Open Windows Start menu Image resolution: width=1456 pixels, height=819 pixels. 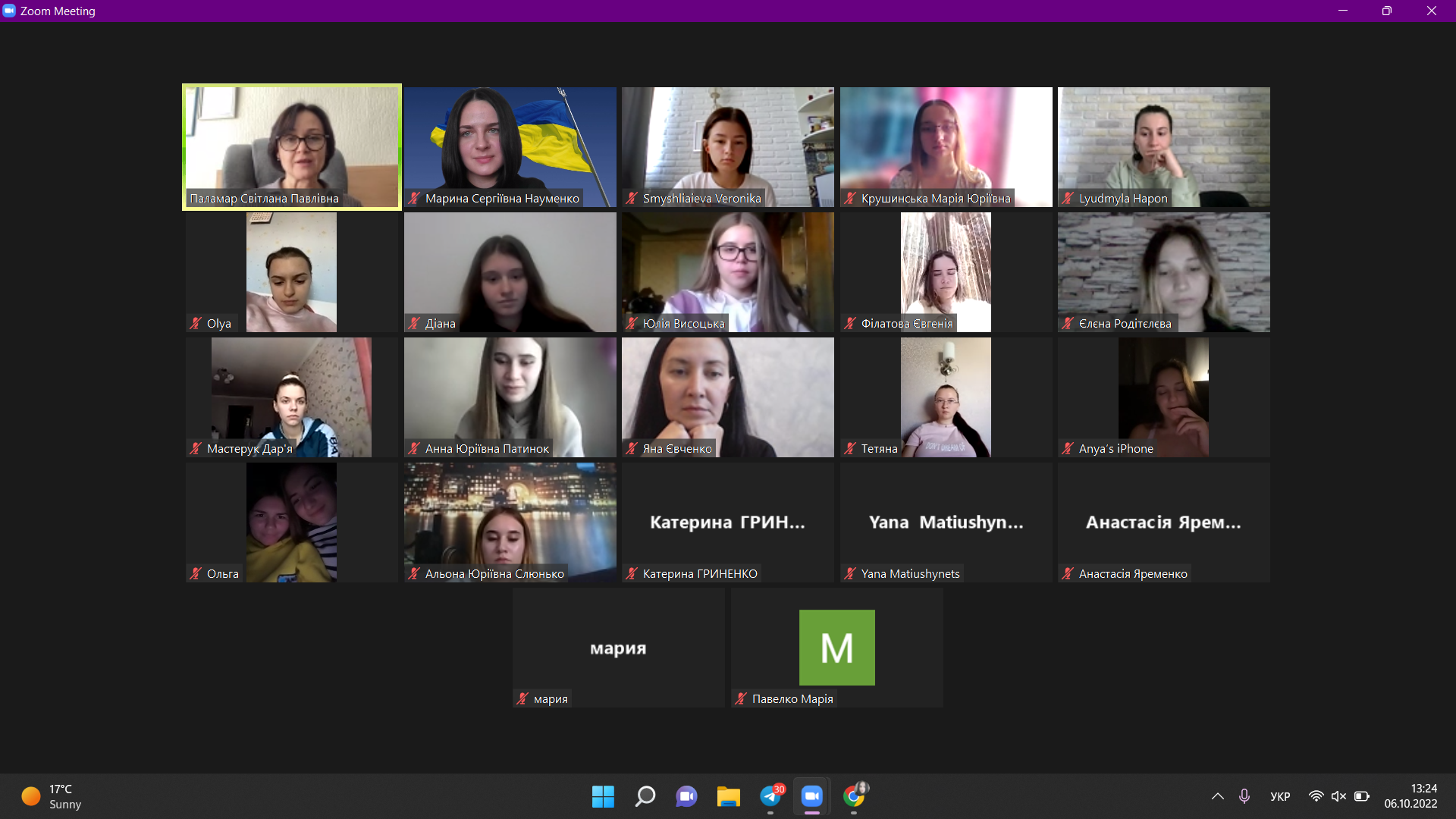pos(603,796)
